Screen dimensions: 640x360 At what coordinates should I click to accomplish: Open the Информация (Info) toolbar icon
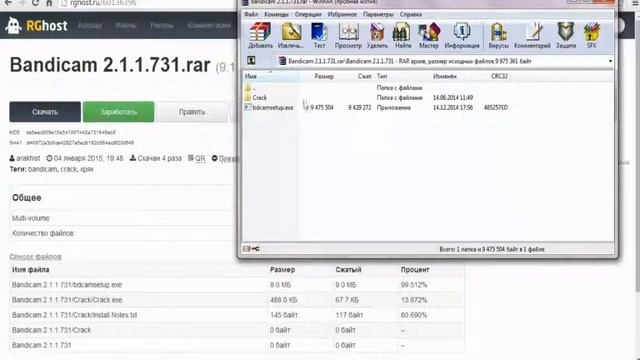coord(462,35)
